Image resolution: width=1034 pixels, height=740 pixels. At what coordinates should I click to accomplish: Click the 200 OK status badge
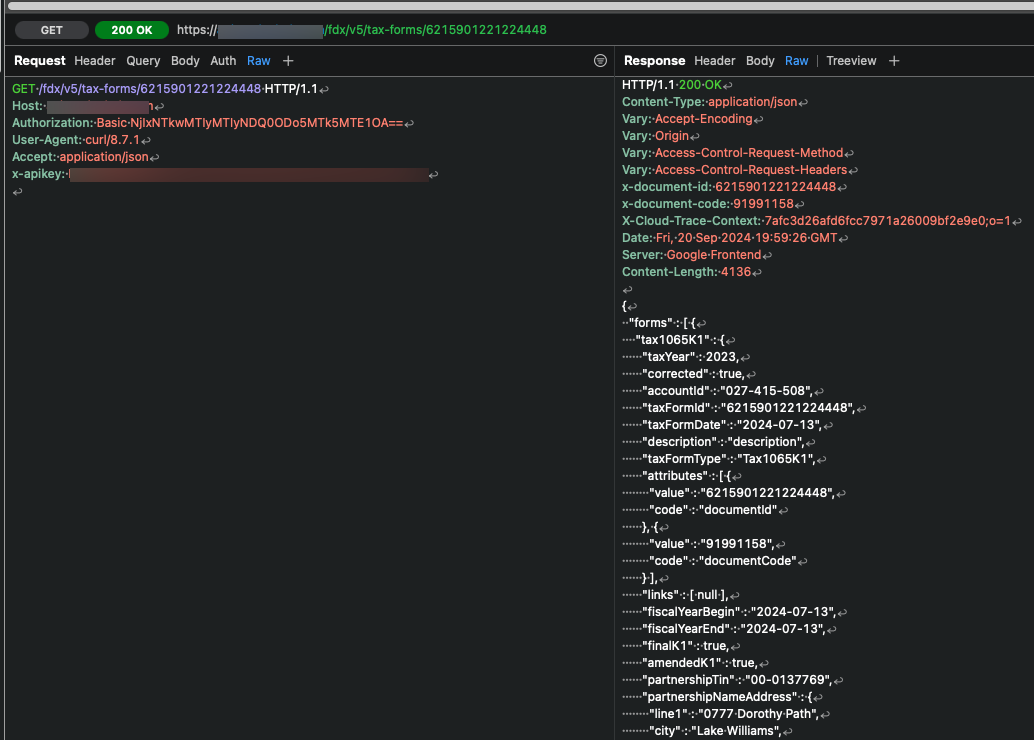(x=131, y=30)
